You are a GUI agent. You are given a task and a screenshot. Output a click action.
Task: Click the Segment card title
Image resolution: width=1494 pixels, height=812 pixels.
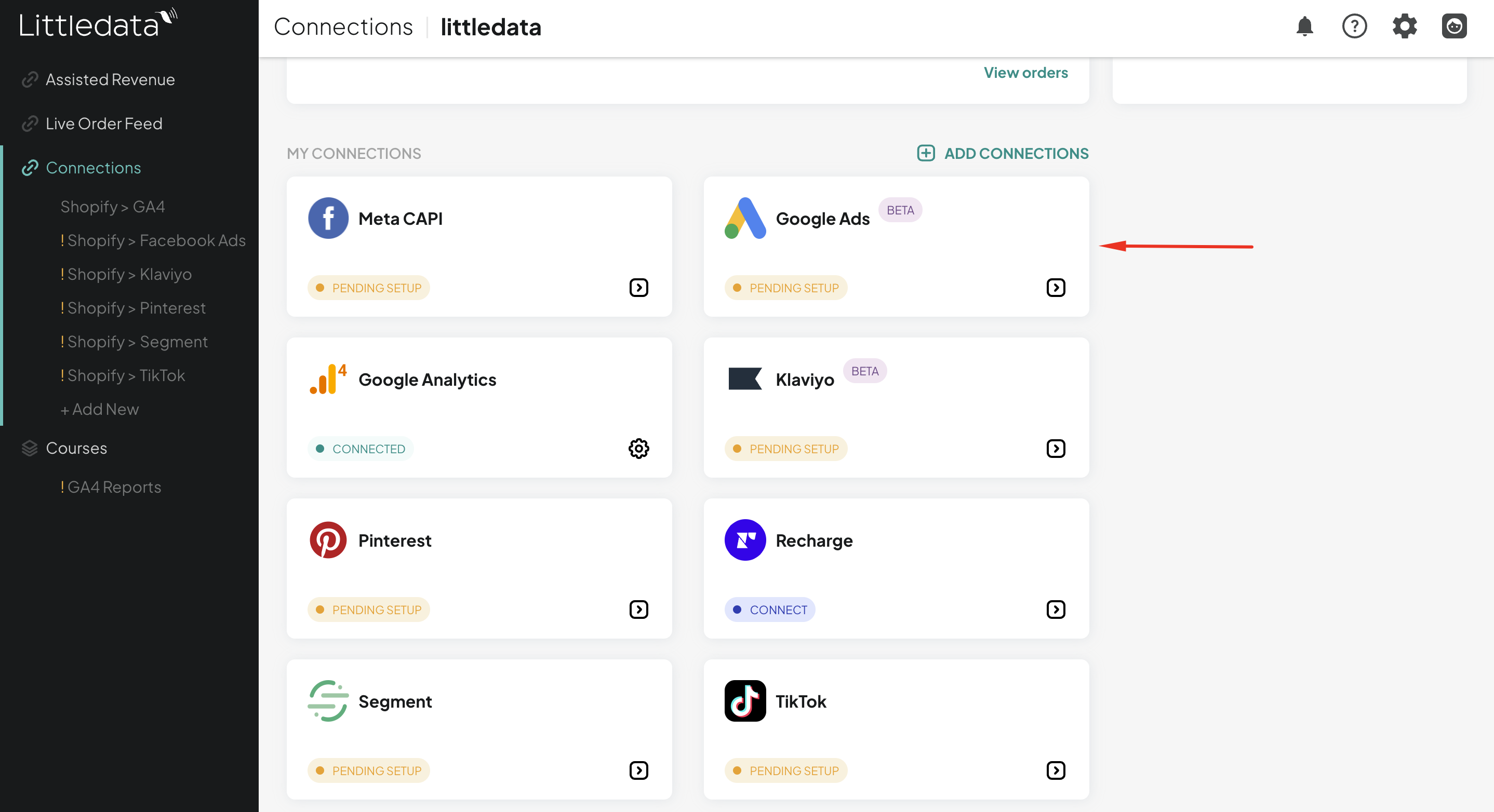coord(395,702)
